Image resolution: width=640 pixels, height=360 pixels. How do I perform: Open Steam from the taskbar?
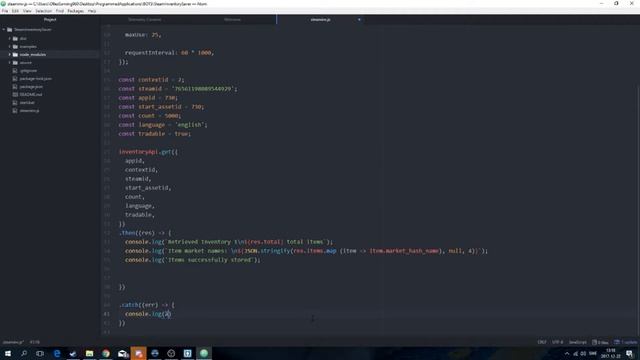73,353
